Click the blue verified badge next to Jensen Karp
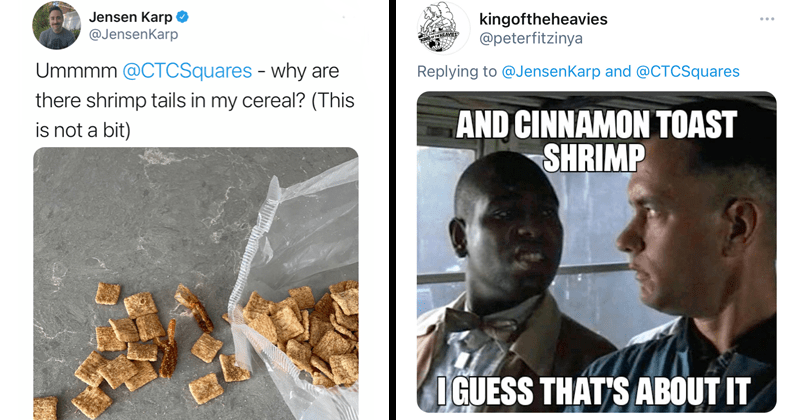800x420 pixels. pyautogui.click(x=183, y=17)
